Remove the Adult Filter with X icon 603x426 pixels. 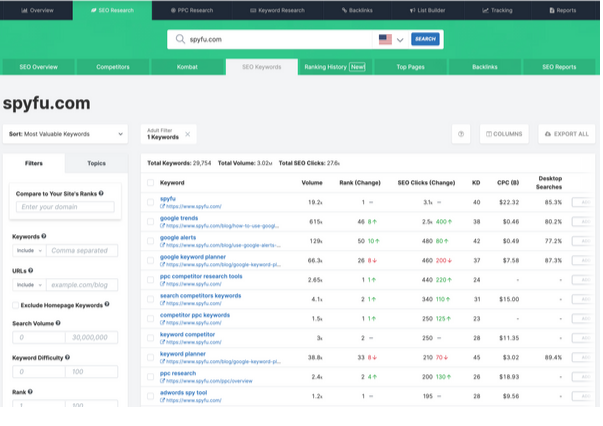point(188,134)
